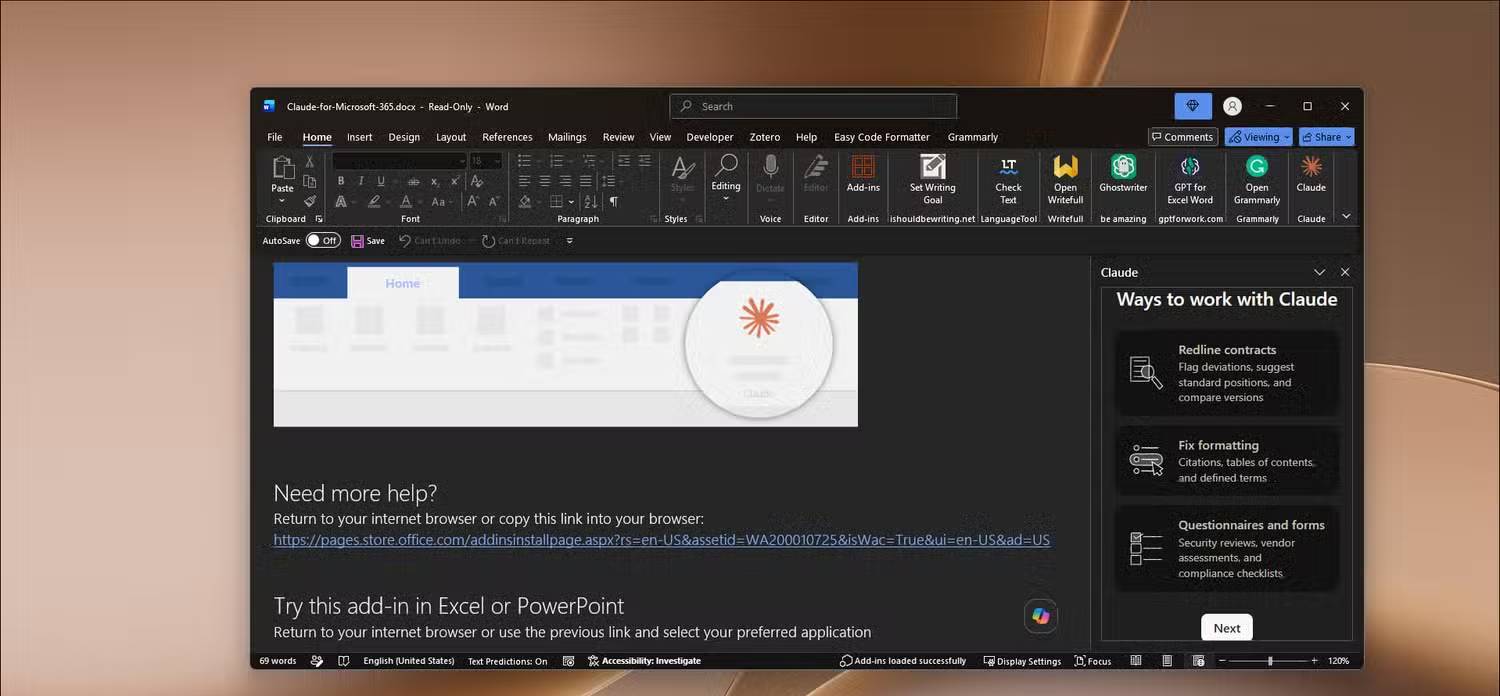Open Customize Quick Access Toolbar dropdown
This screenshot has height=696, width=1500.
point(570,241)
